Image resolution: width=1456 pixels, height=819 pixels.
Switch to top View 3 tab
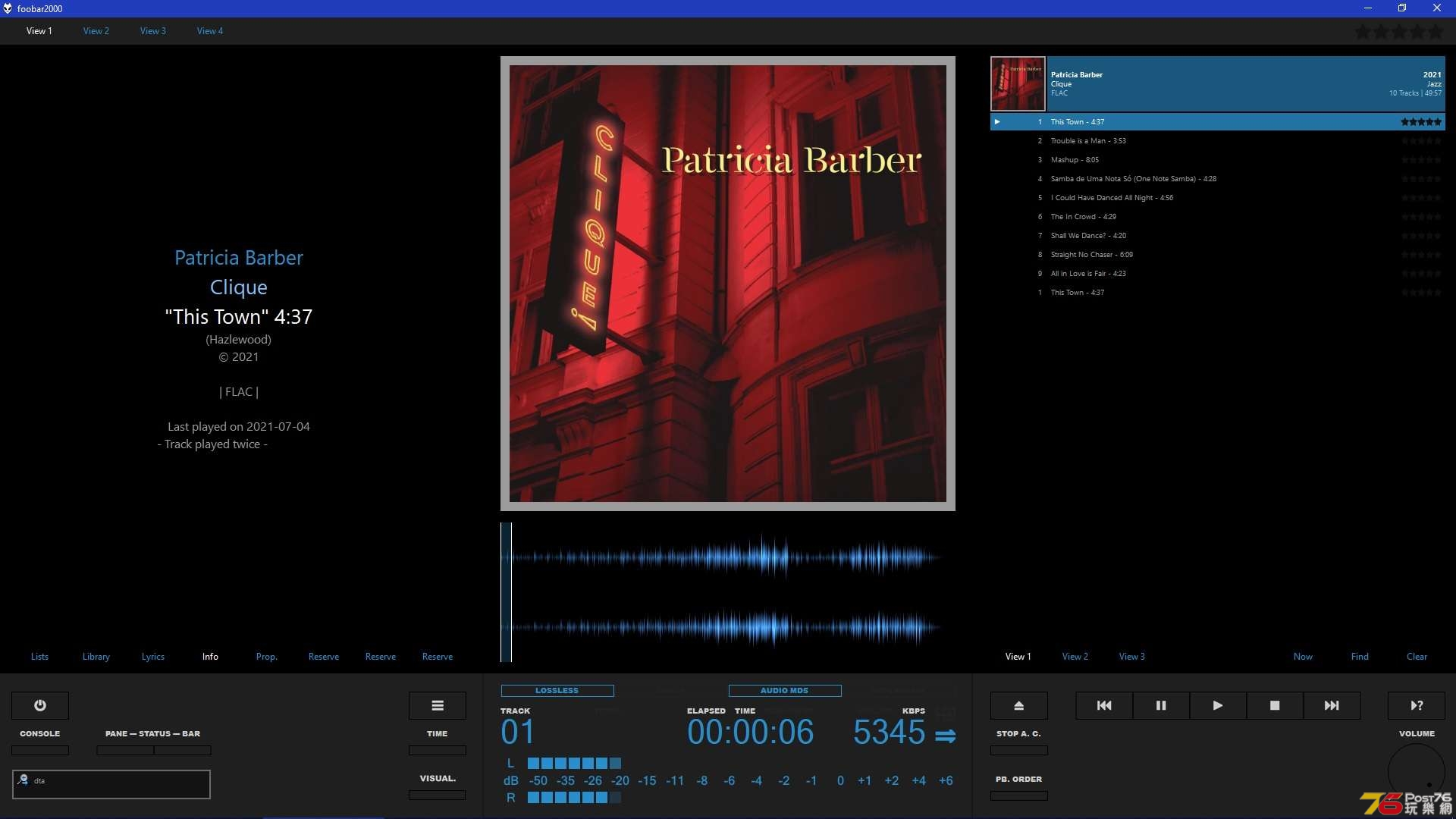pos(153,31)
